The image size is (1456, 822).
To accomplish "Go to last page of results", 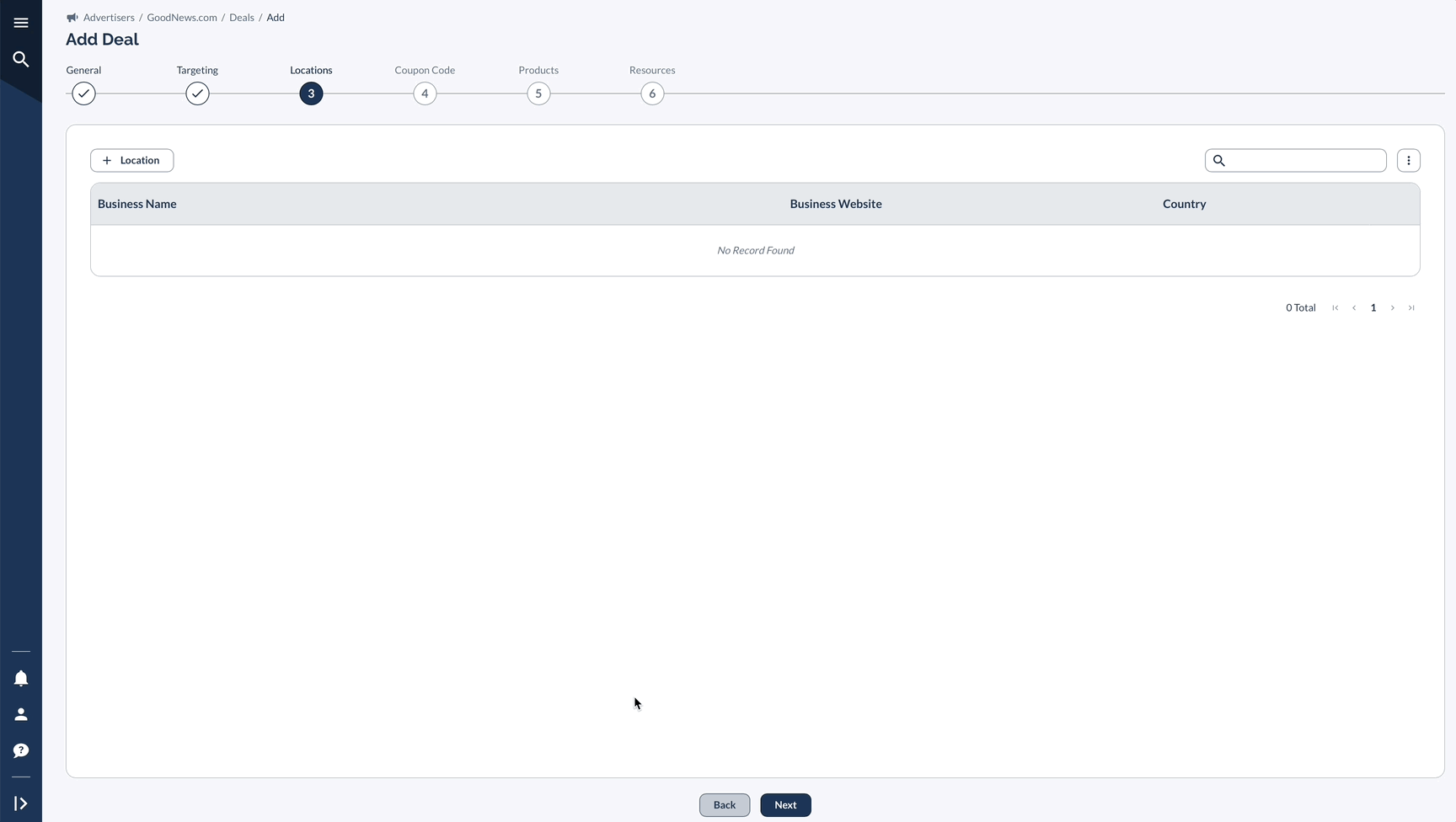I will 1411,308.
